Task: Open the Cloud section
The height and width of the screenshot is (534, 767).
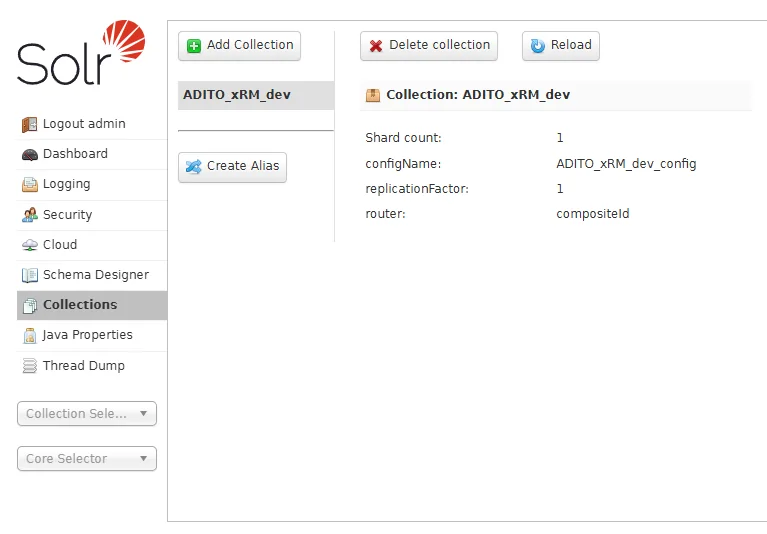Action: [x=92, y=245]
